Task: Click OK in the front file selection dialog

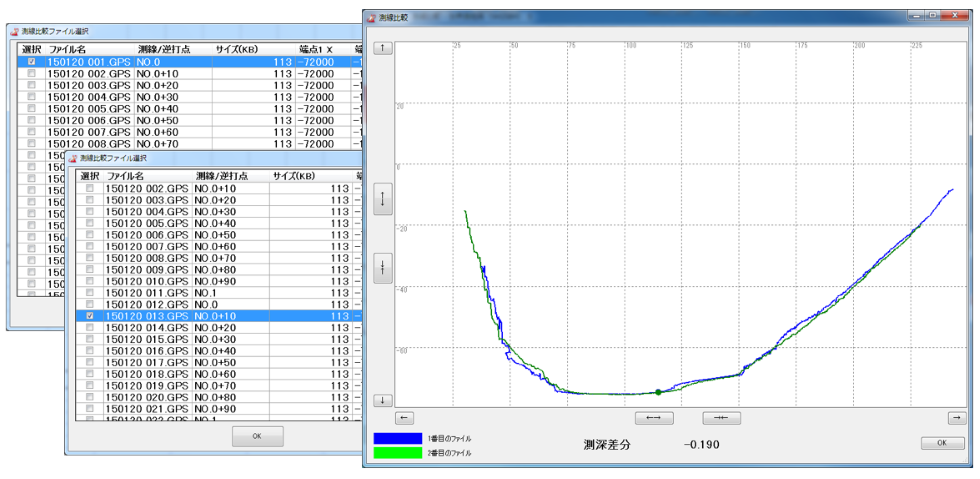Action: tap(257, 436)
